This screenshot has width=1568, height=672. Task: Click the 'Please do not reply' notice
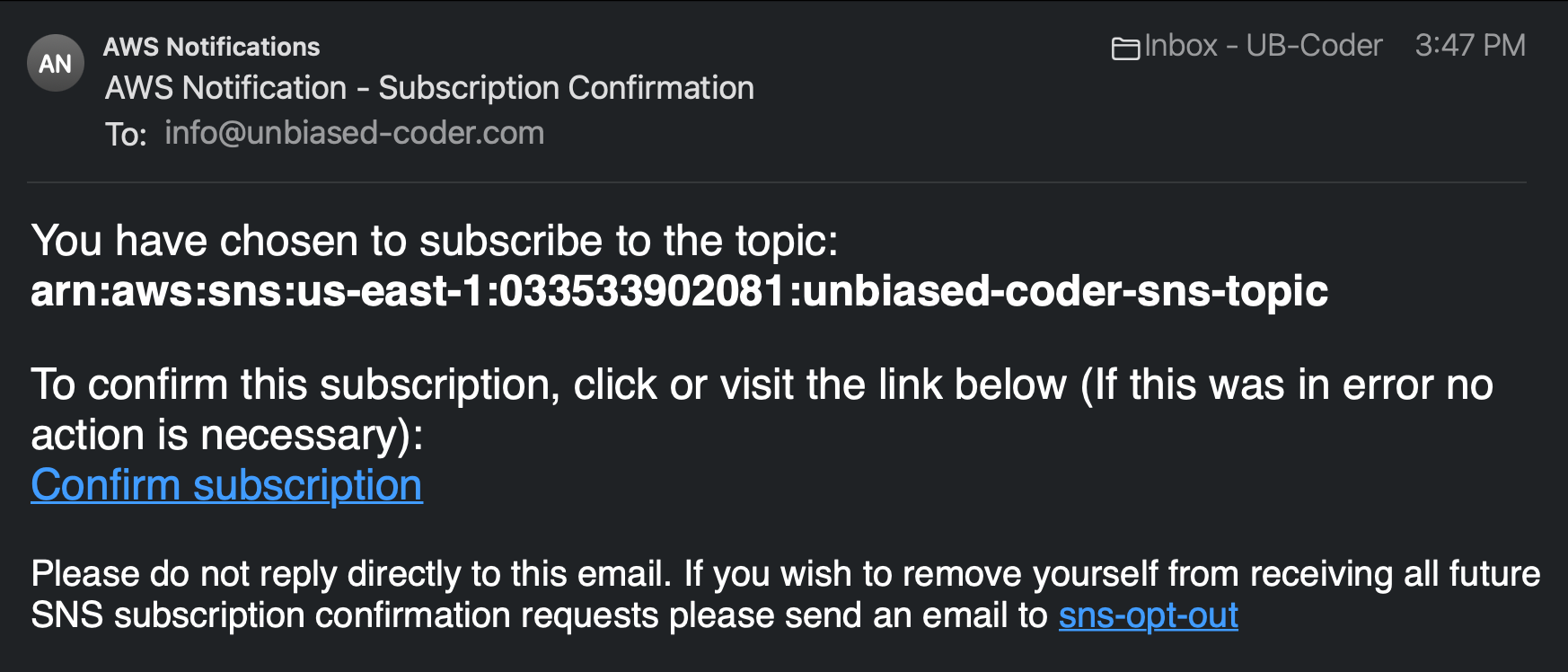(x=786, y=574)
